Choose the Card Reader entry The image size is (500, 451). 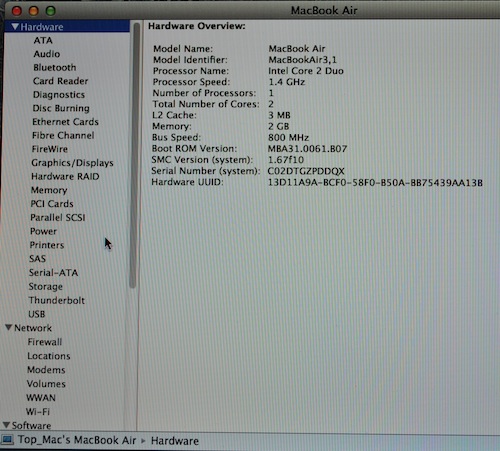click(61, 81)
